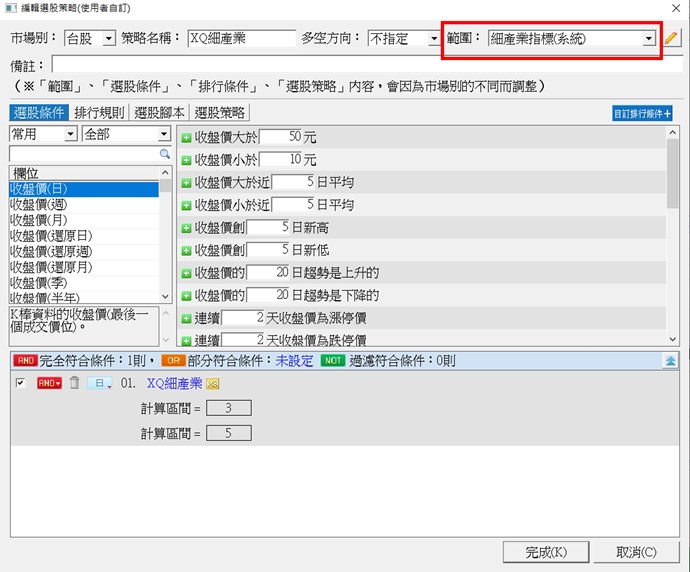Click the second 計算區間 field showing 5
690x572 pixels.
click(x=229, y=433)
